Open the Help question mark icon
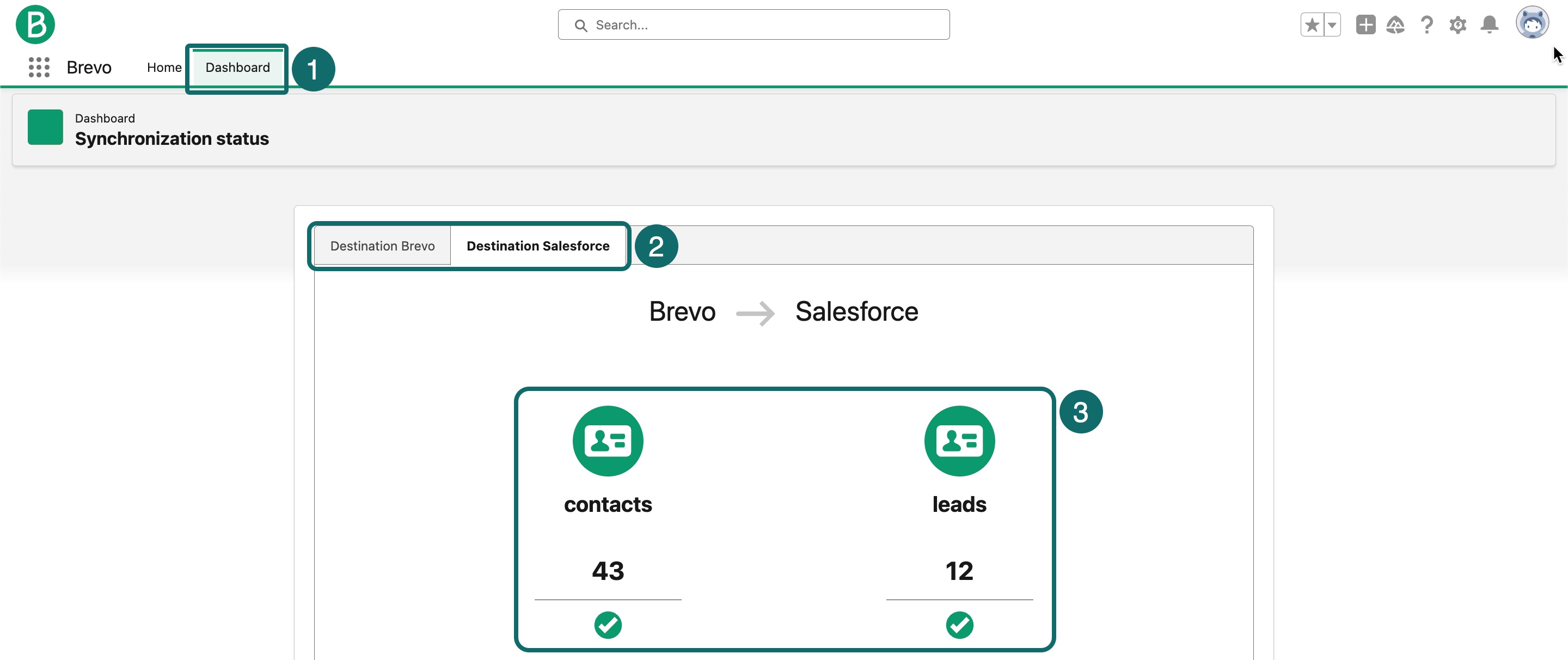Image resolution: width=1568 pixels, height=660 pixels. tap(1426, 25)
